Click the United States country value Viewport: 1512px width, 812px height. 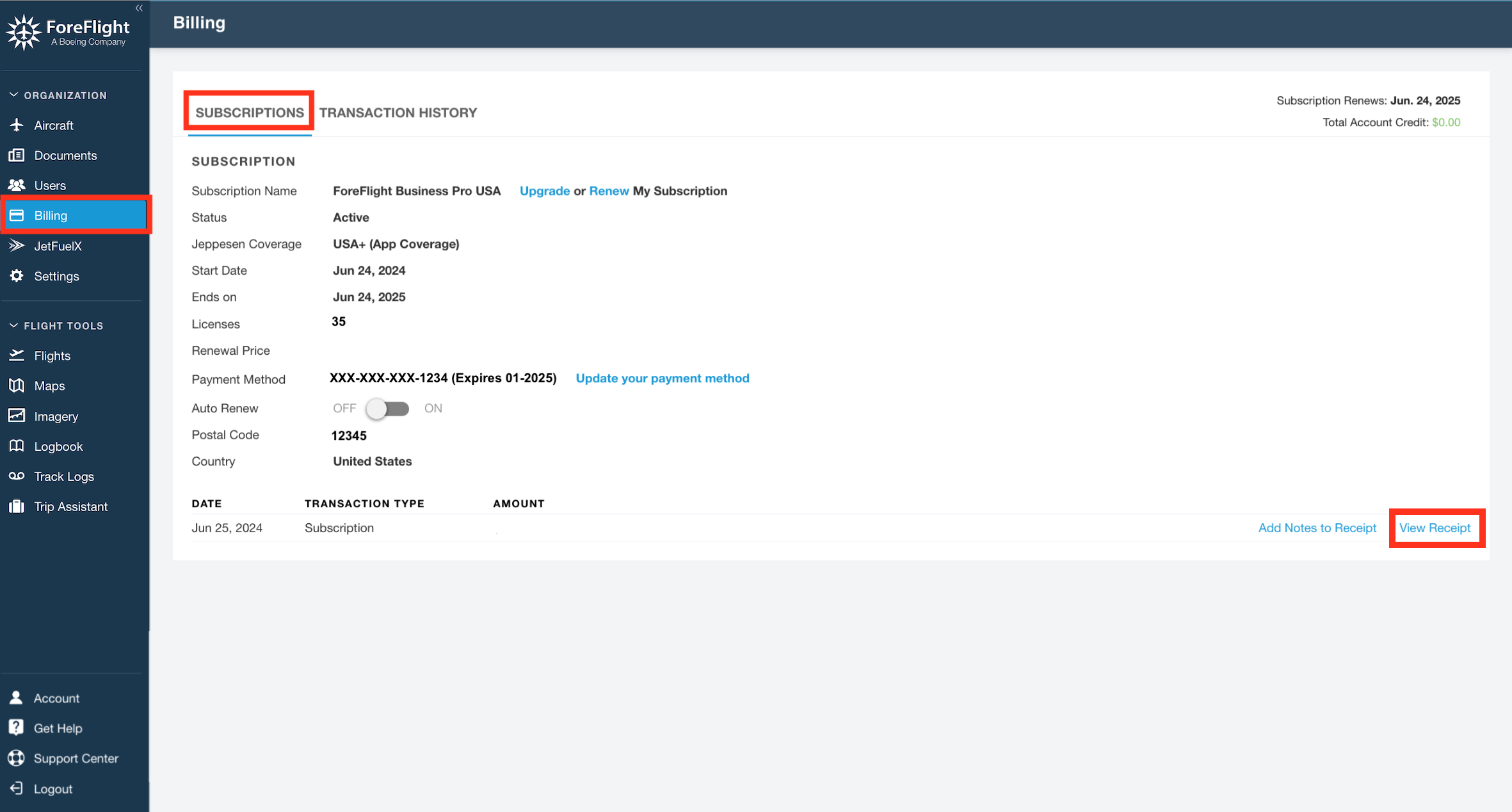pos(373,461)
